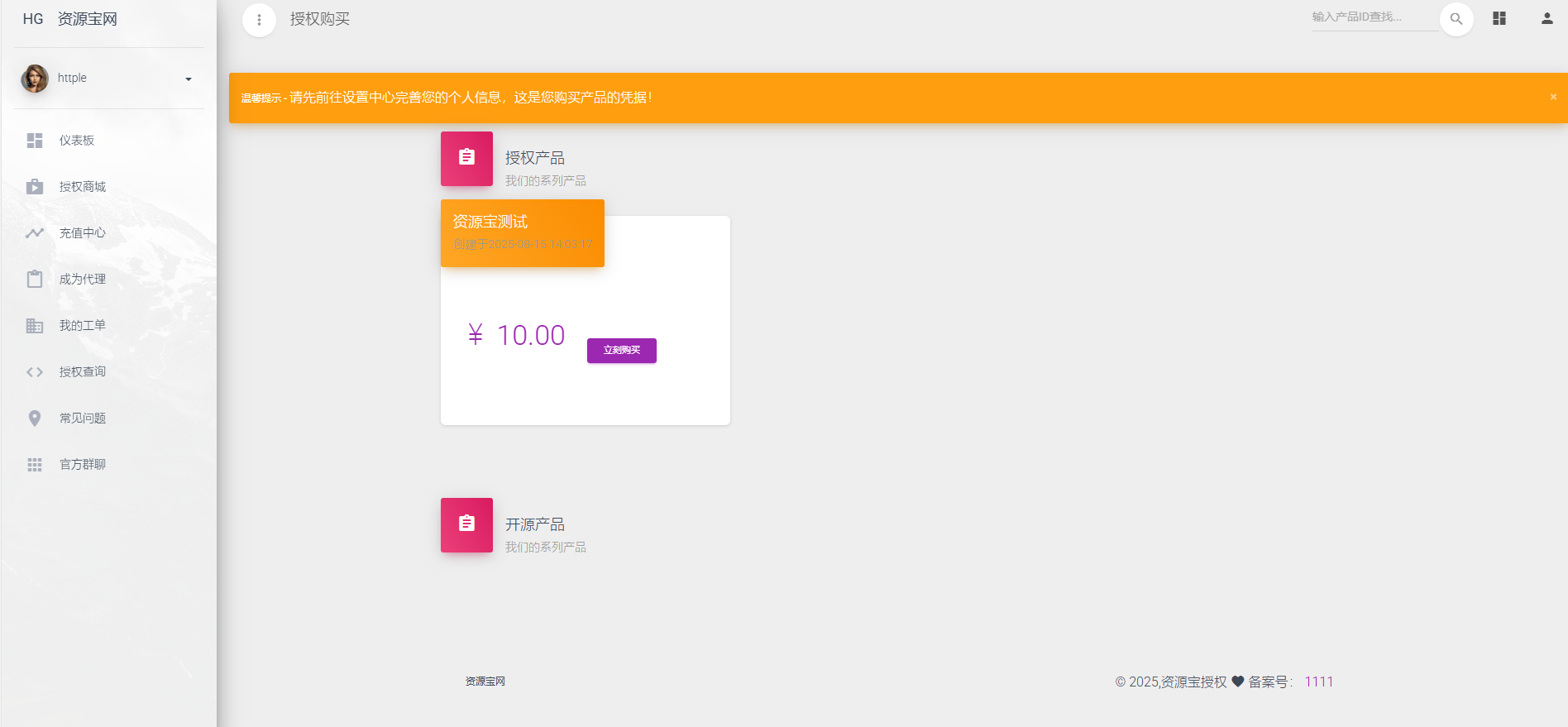This screenshot has height=727, width=1568.
Task: Open the top-right dashboard icon
Action: (1499, 18)
